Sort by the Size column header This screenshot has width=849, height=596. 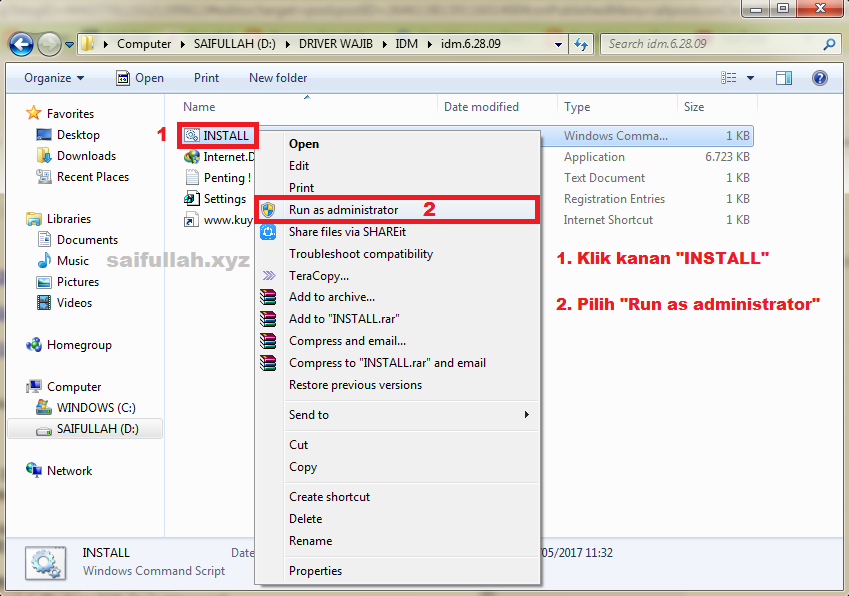[694, 107]
